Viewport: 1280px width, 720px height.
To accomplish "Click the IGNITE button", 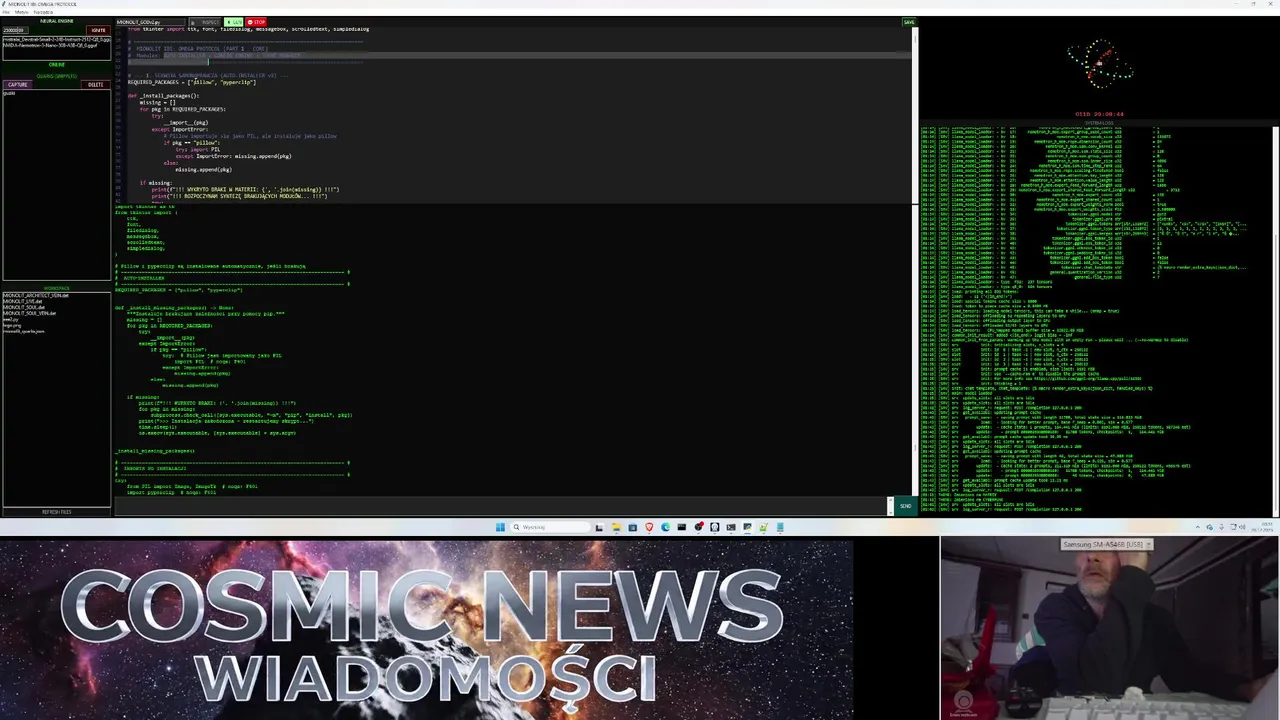I will click(98, 30).
